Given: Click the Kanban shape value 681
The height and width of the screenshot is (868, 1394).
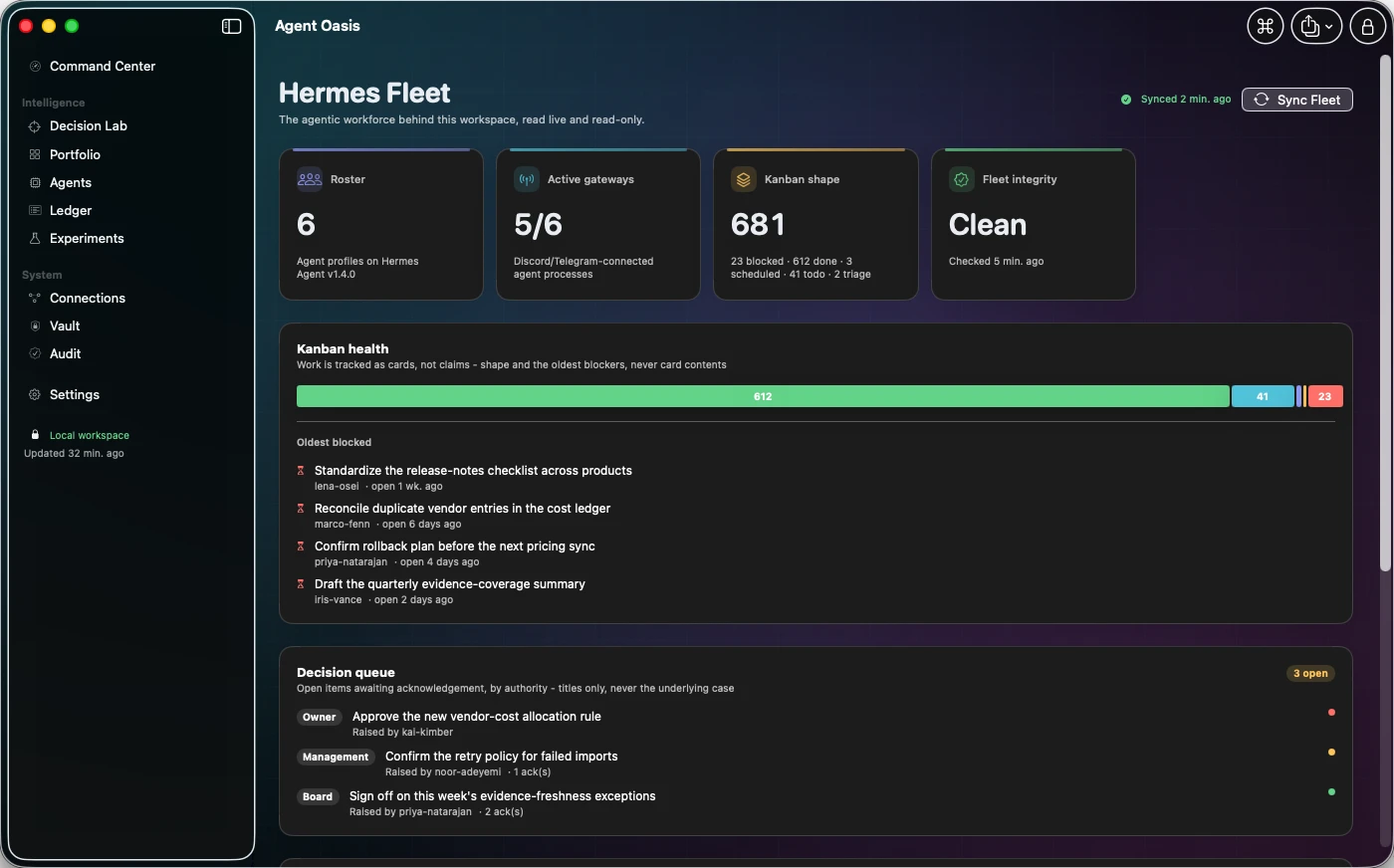Looking at the screenshot, I should point(758,225).
